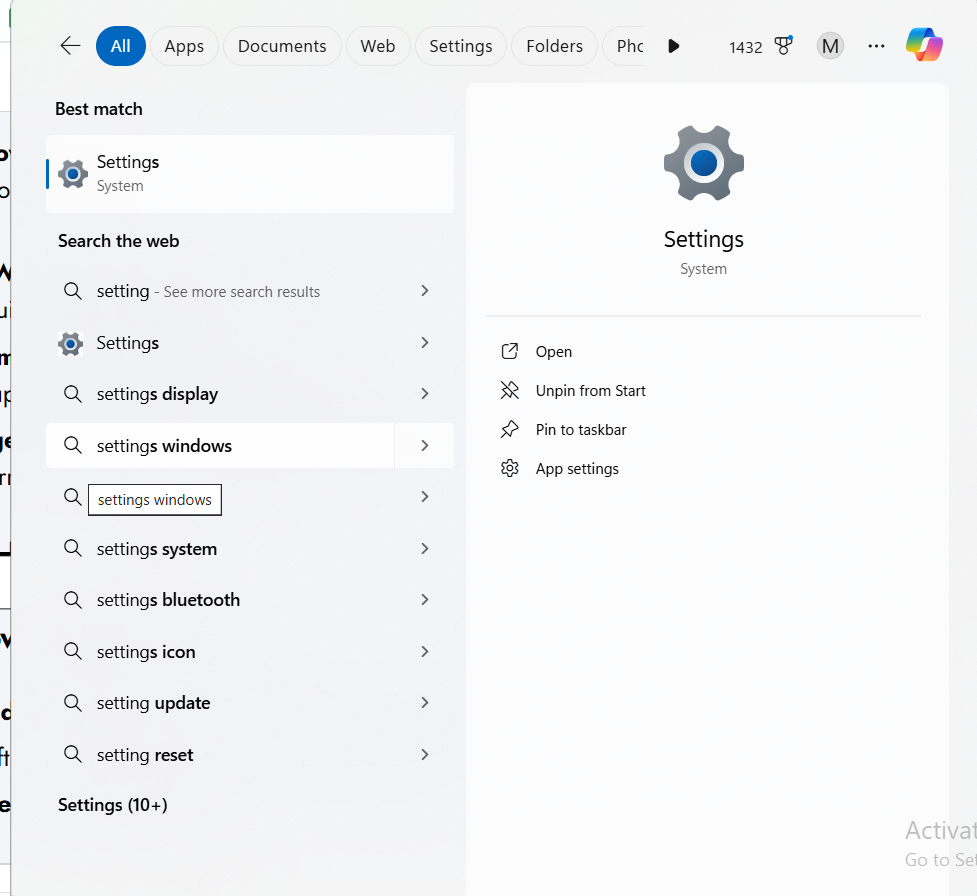This screenshot has height=896, width=977.
Task: Expand the 'settings bluetooth' suggestion chevron
Action: coord(425,599)
